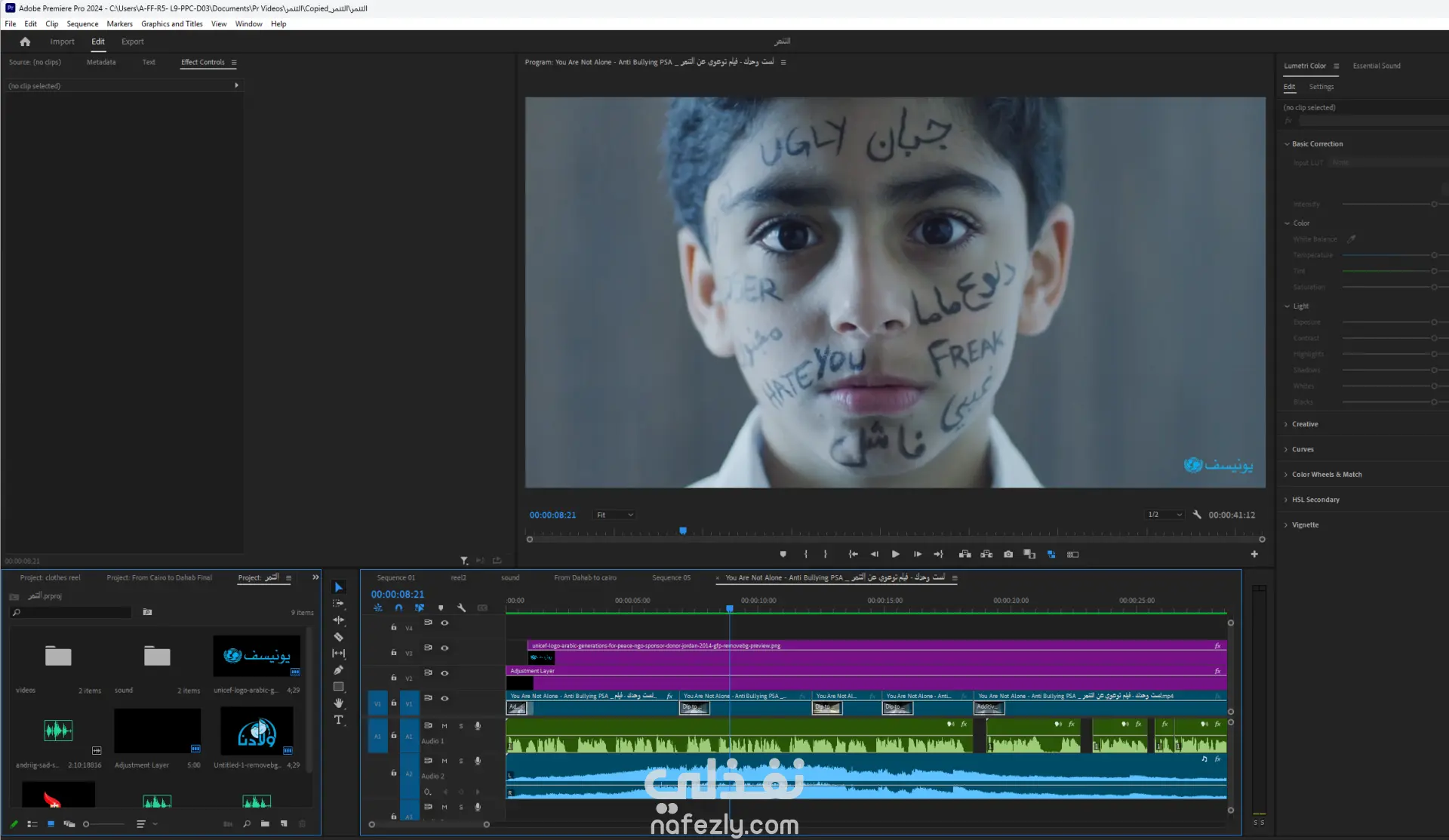
Task: Select the Rectangle tool
Action: click(x=339, y=687)
